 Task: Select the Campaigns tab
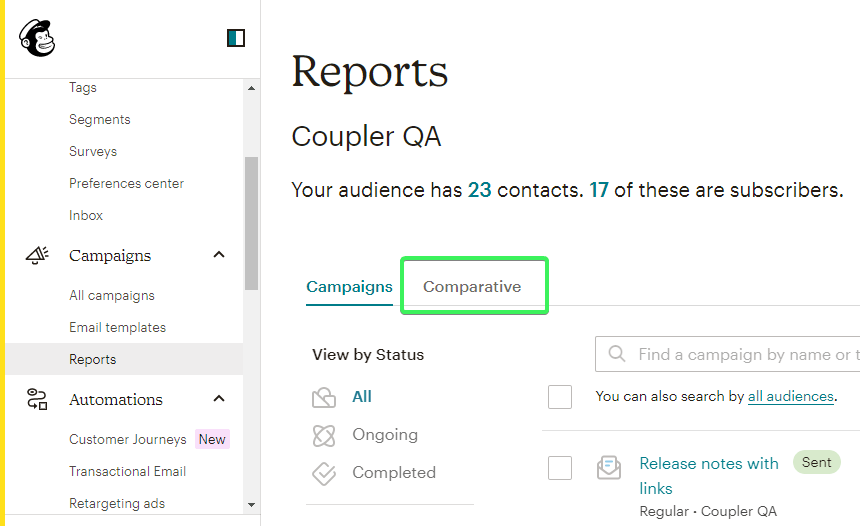point(349,286)
